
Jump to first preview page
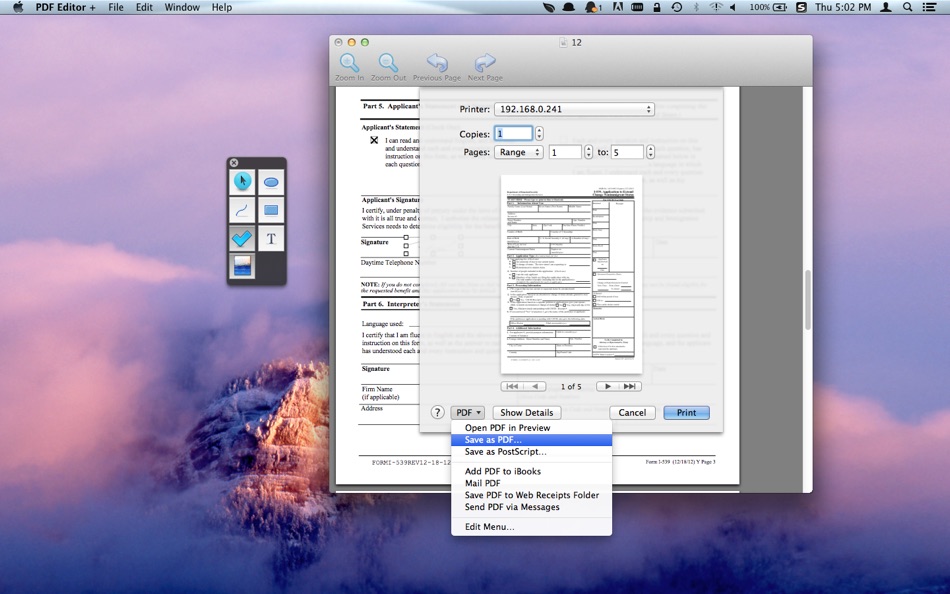[x=512, y=386]
